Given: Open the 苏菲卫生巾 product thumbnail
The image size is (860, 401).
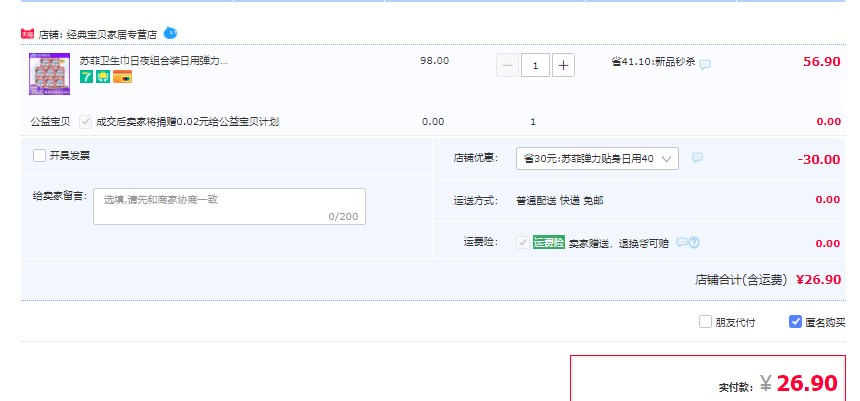Looking at the screenshot, I should point(49,74).
